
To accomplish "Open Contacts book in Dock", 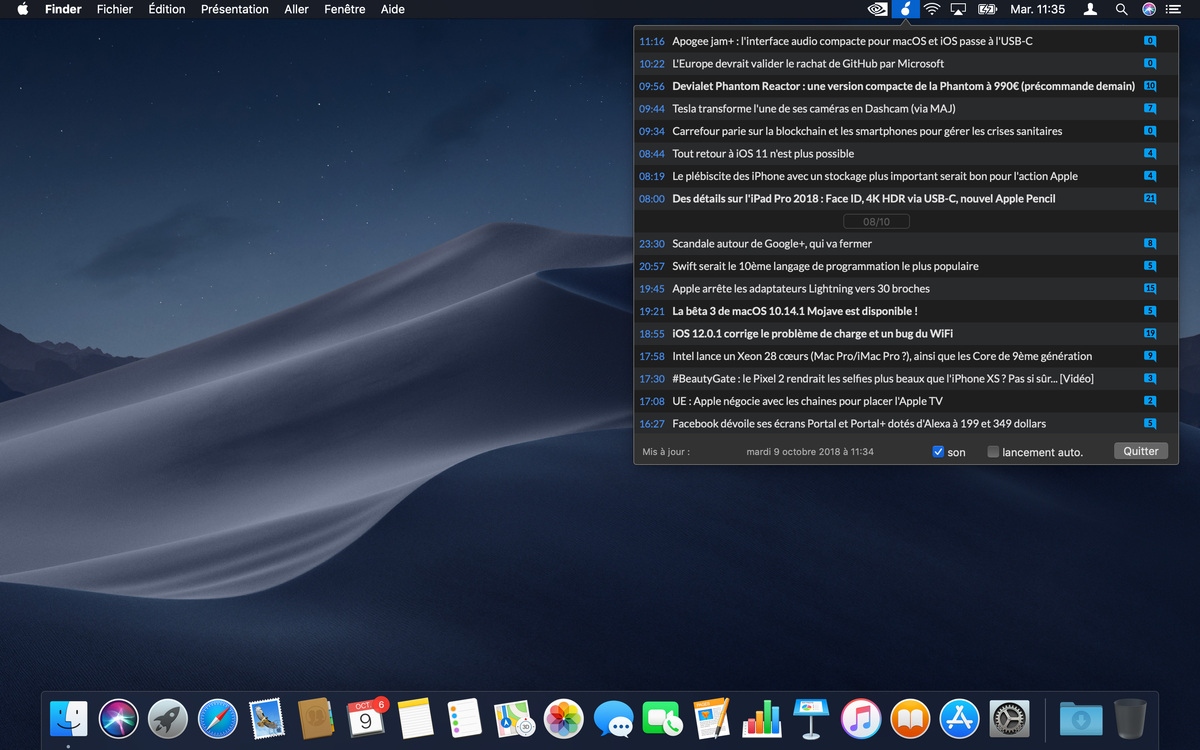I will [x=316, y=719].
